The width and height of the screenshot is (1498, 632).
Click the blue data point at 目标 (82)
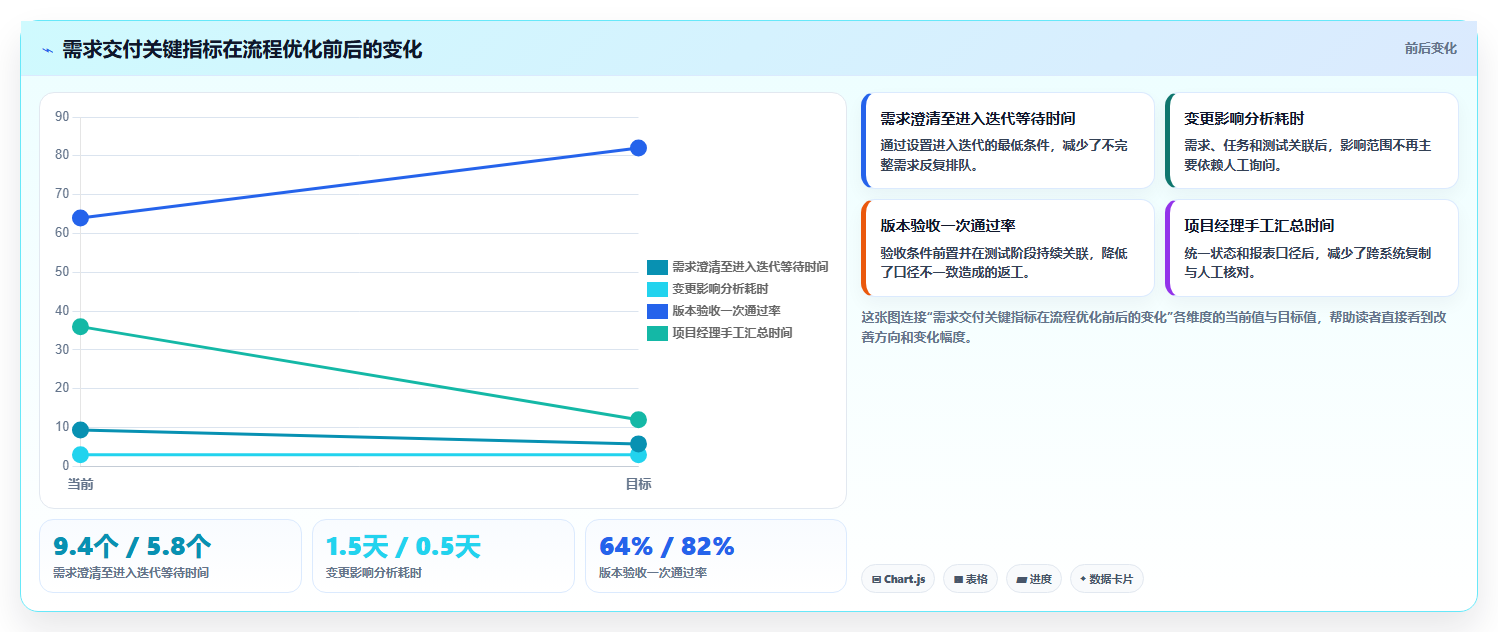click(638, 148)
